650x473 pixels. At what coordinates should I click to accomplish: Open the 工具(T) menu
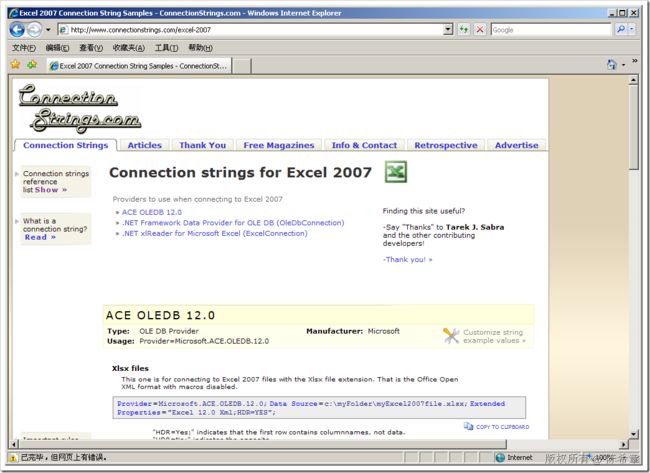[166, 48]
